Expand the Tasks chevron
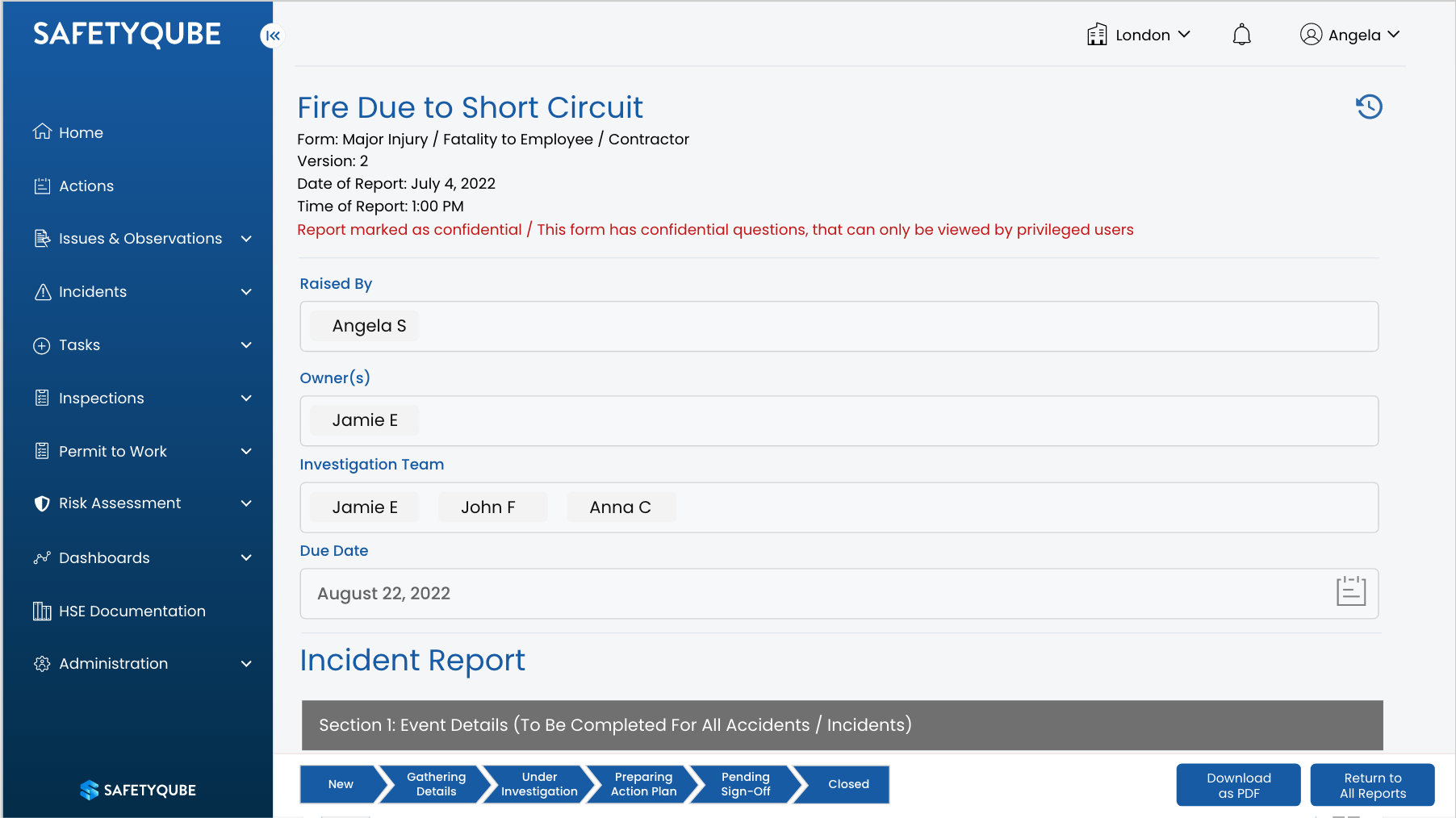The image size is (1456, 818). click(x=247, y=345)
